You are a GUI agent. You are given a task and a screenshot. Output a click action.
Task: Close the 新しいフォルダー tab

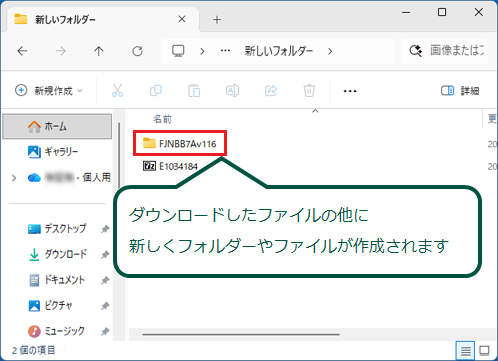point(182,19)
